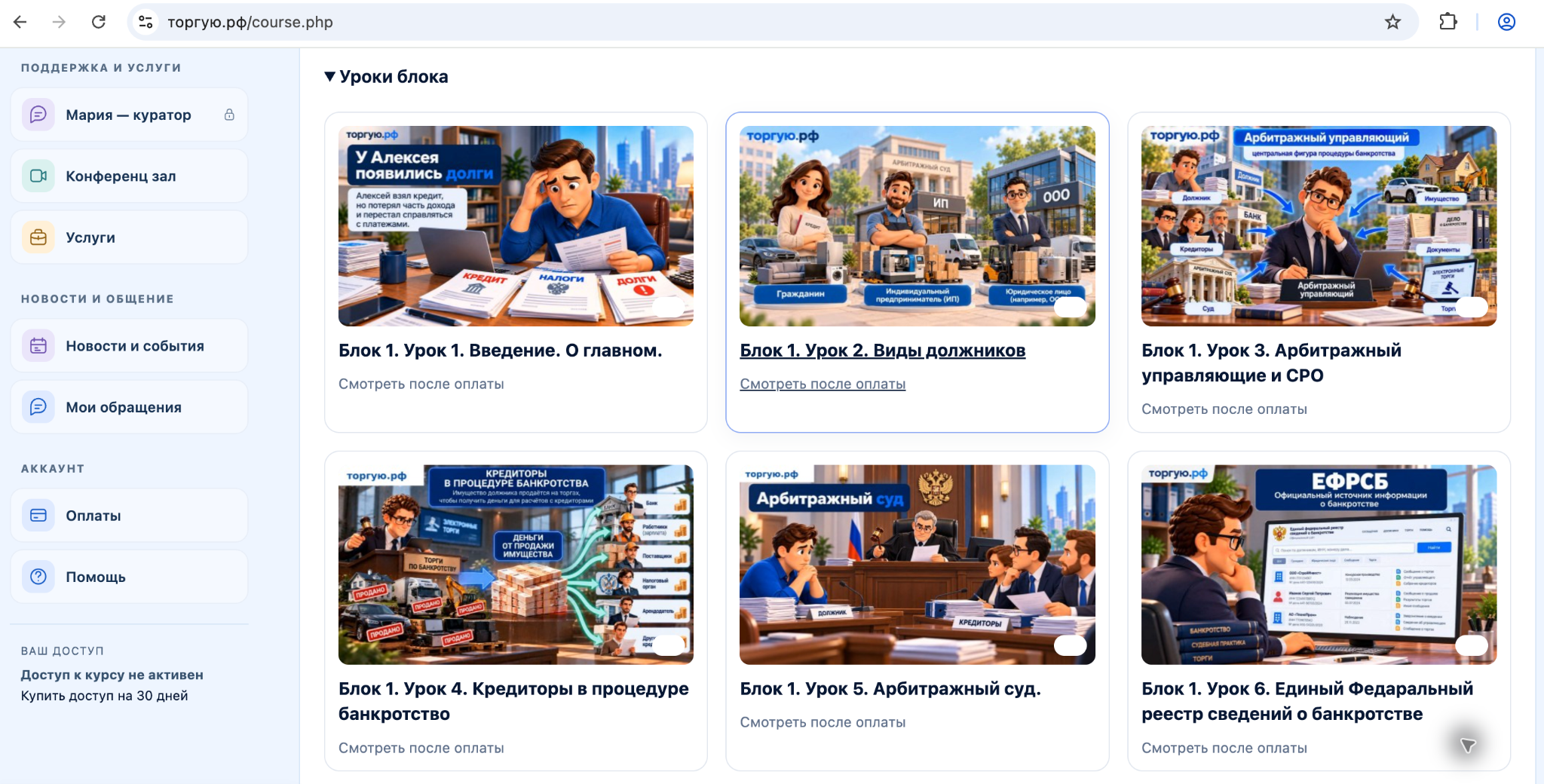Open Урок 6. Единый Федаральный реестр title
This screenshot has height=784, width=1544.
click(1307, 701)
